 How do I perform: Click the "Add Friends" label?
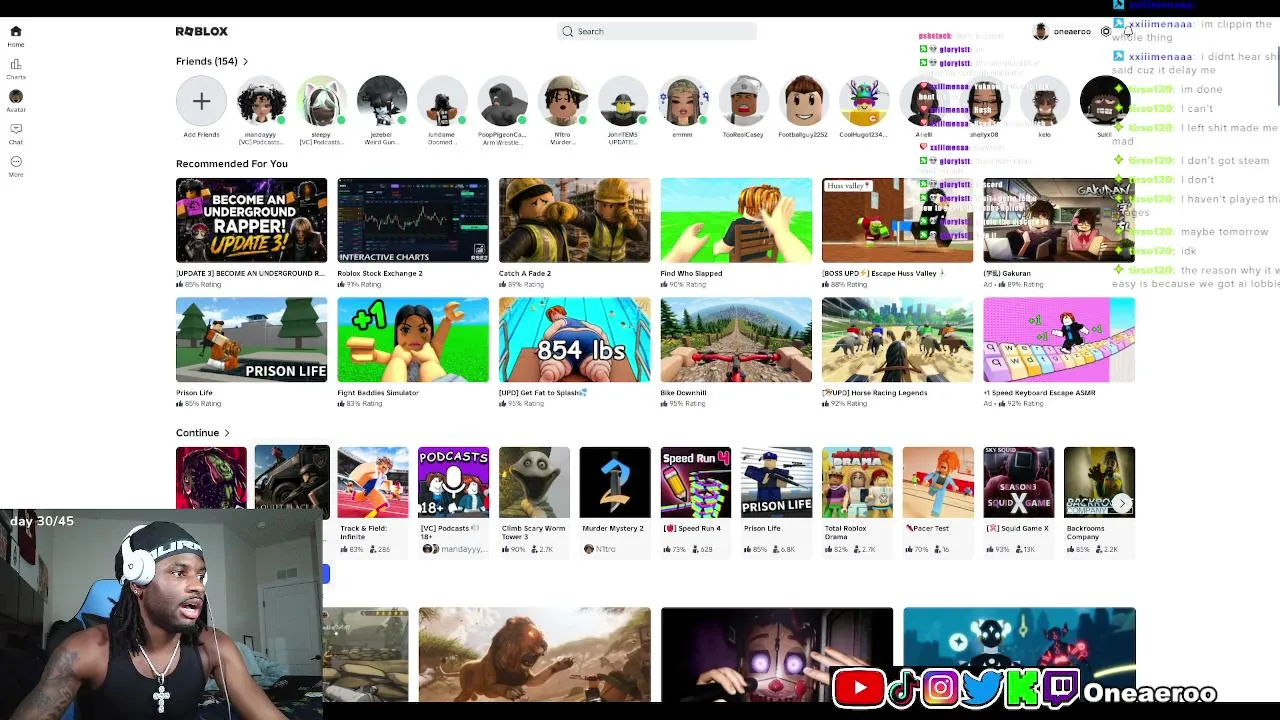coord(201,135)
